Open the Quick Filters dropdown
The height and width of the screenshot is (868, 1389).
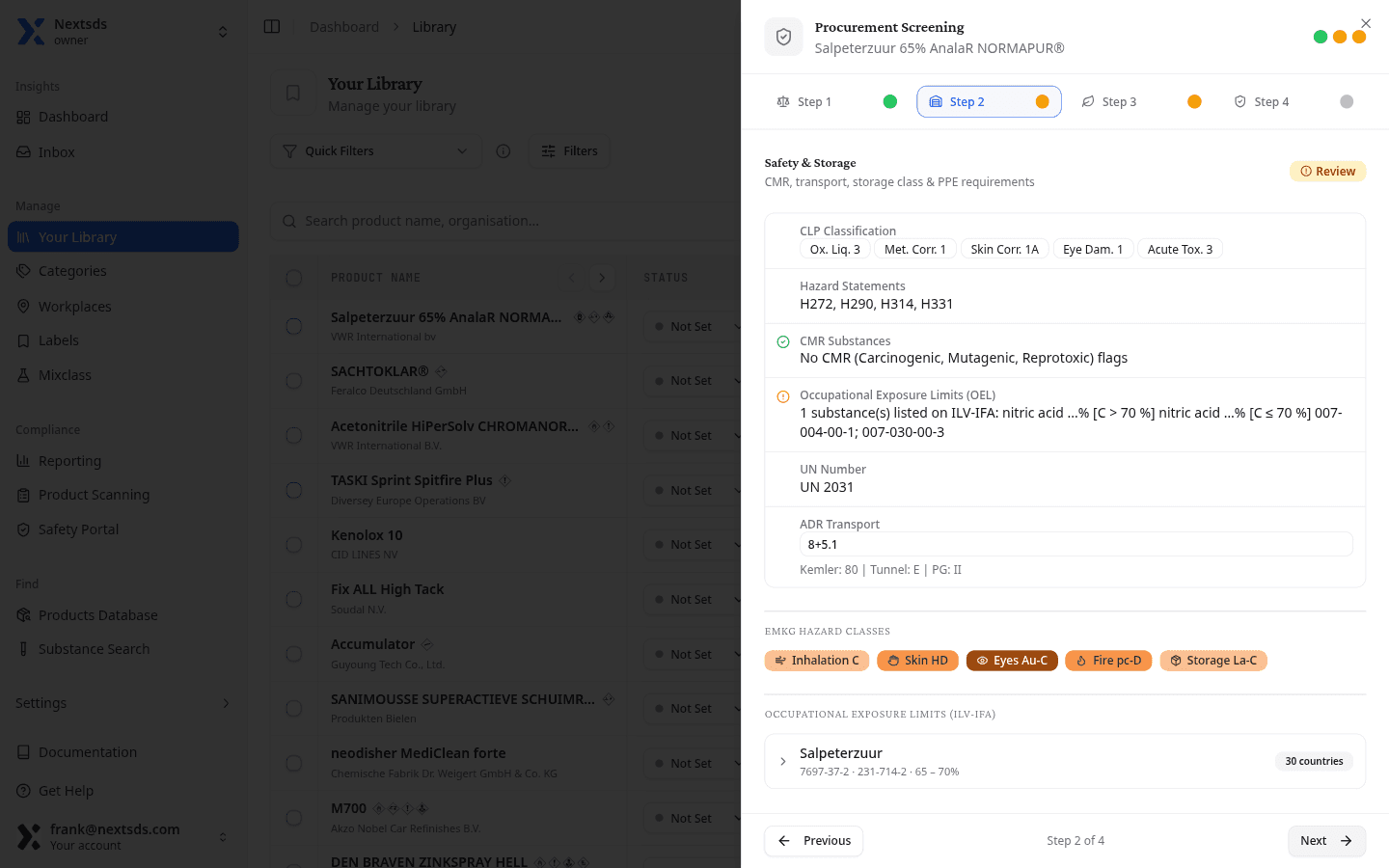point(376,151)
